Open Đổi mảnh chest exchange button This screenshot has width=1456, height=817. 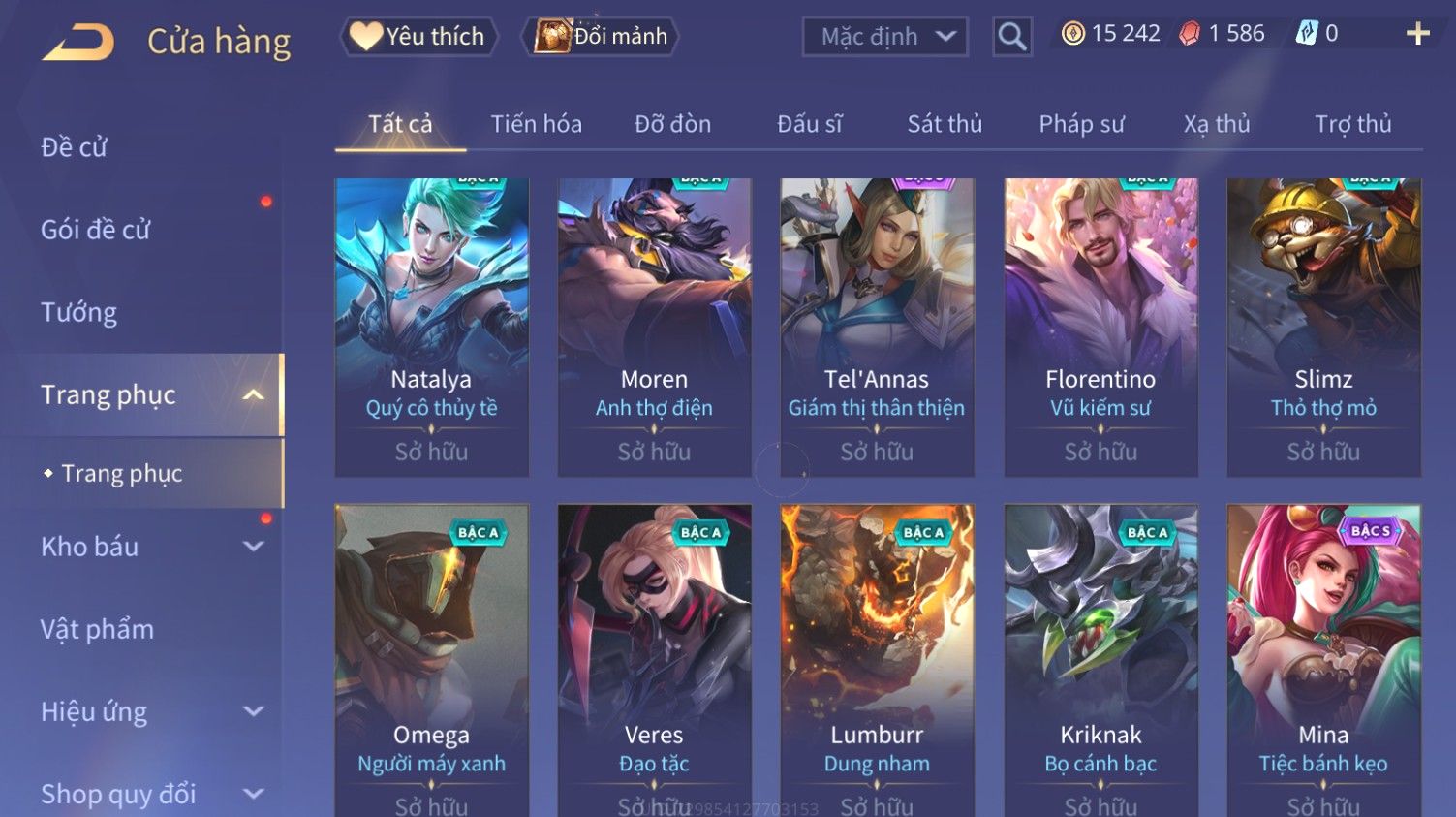click(x=601, y=37)
